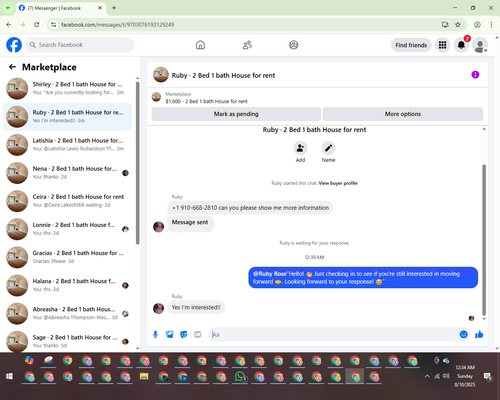View site information icon in address bar
Viewport: 500px width, 400px height.
coord(54,25)
